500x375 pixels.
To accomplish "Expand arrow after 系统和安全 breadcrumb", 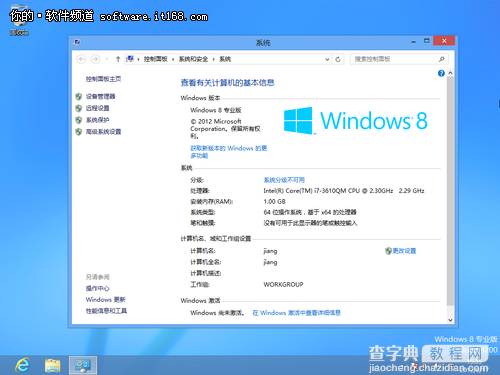I will (213, 59).
